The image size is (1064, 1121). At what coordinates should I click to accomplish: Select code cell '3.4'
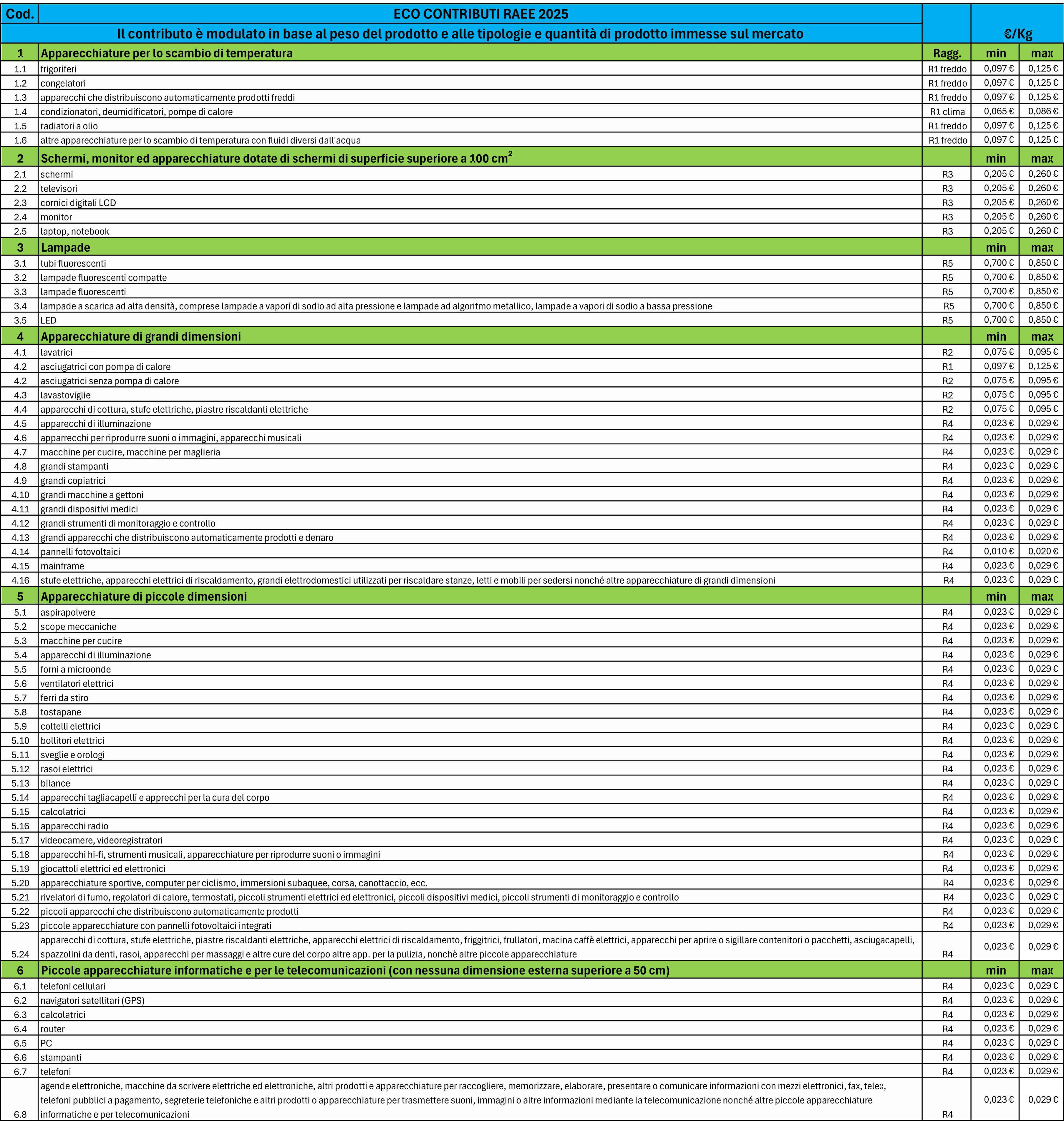click(20, 306)
